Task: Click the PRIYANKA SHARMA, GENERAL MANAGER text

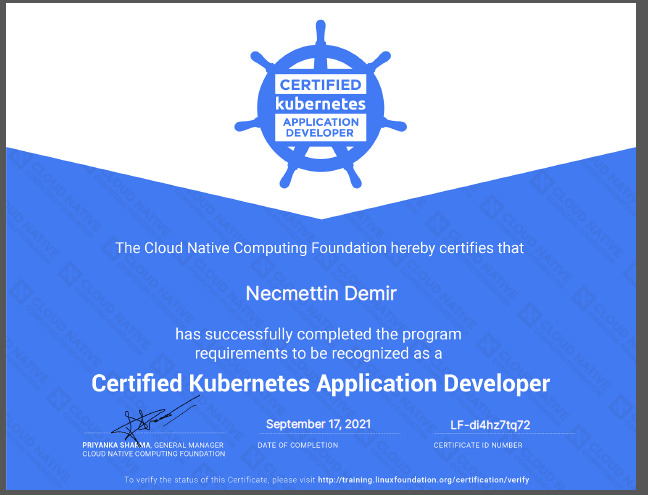Action: point(153,445)
